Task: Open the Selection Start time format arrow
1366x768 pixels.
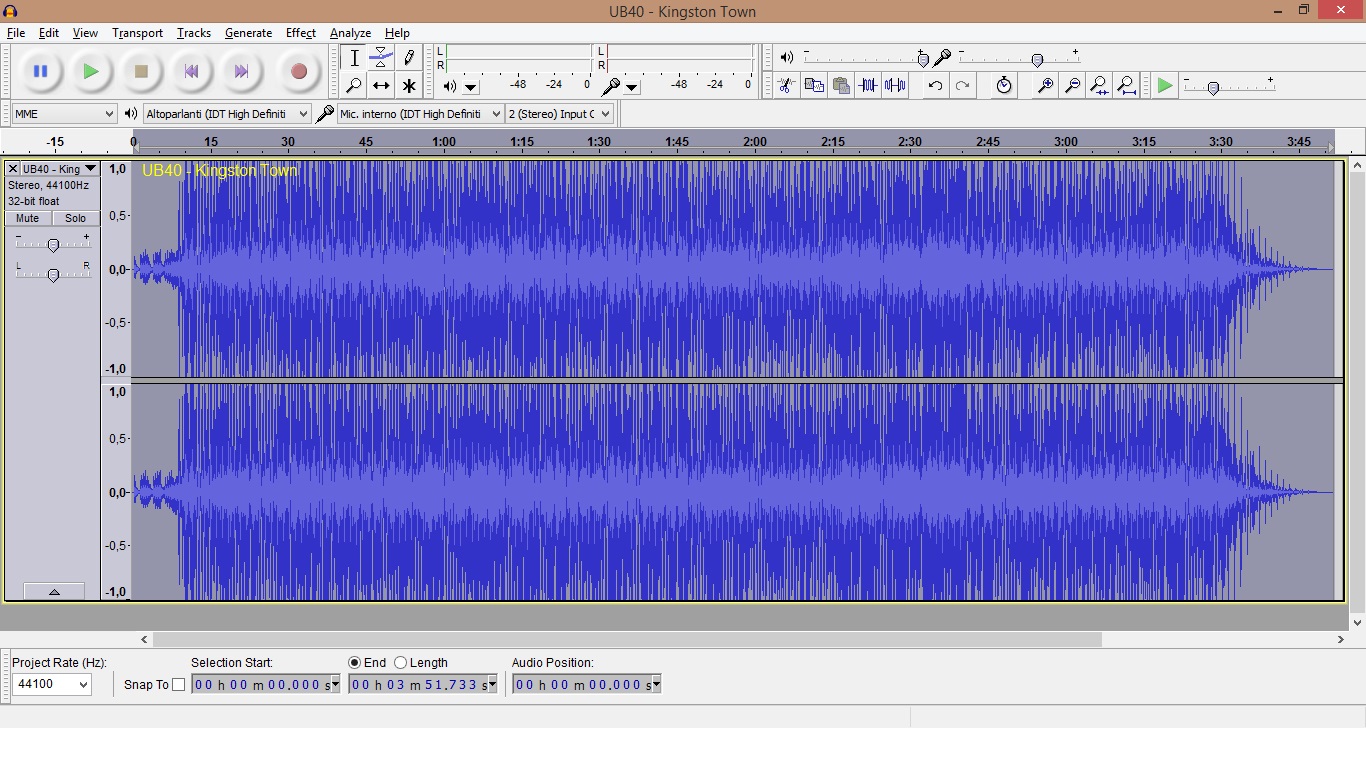Action: coord(335,684)
